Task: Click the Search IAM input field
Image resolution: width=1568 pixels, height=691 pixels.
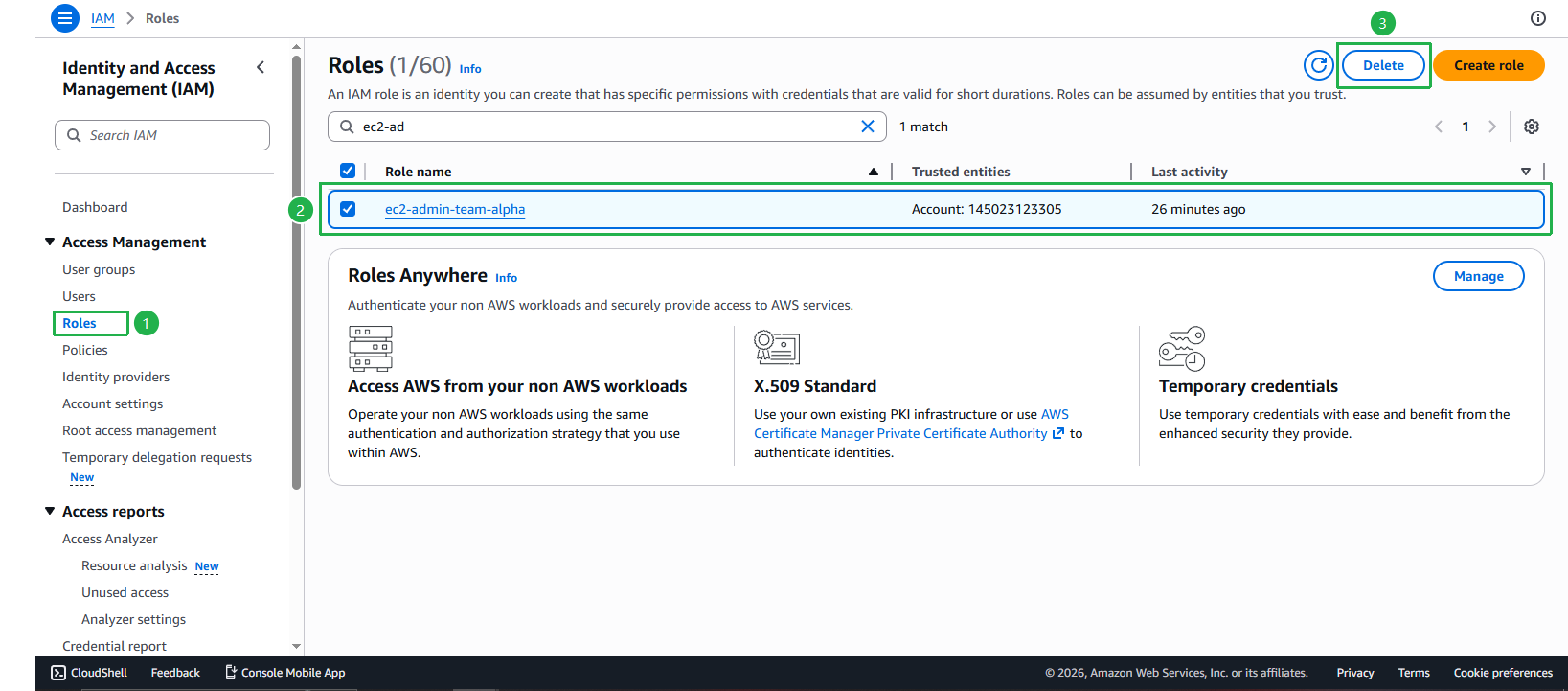Action: point(162,135)
